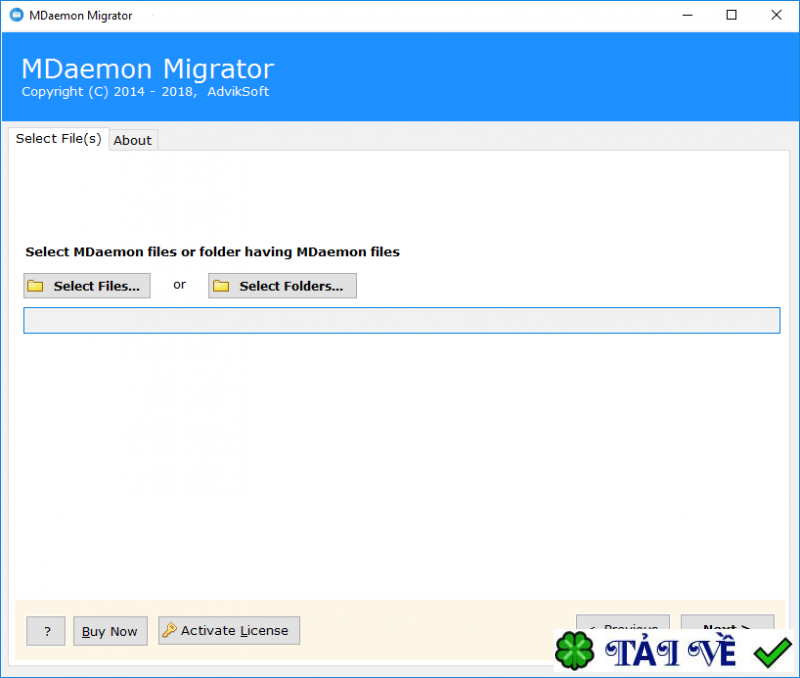Maximize the MDaemon Migrator window
This screenshot has height=678, width=800.
click(x=731, y=15)
